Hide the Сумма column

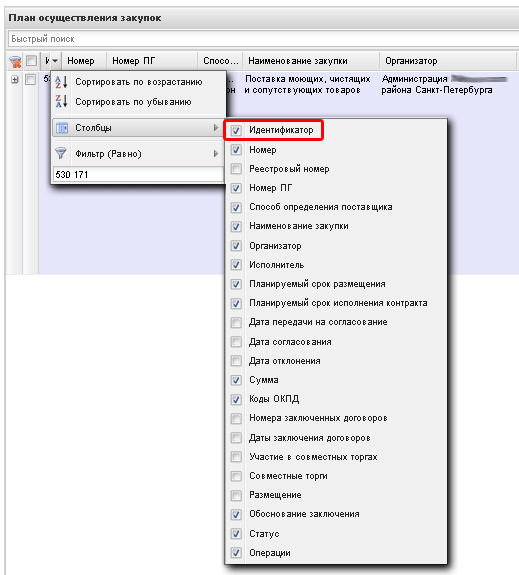(x=236, y=380)
